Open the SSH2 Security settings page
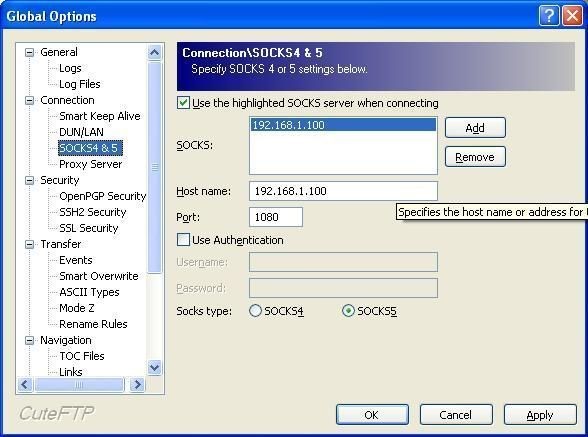Image resolution: width=588 pixels, height=437 pixels. [93, 212]
